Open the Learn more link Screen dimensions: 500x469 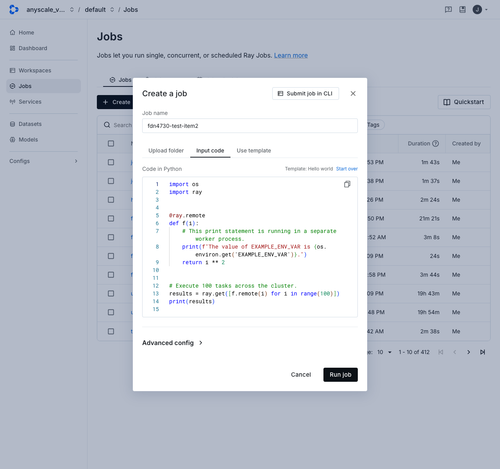pyautogui.click(x=291, y=55)
